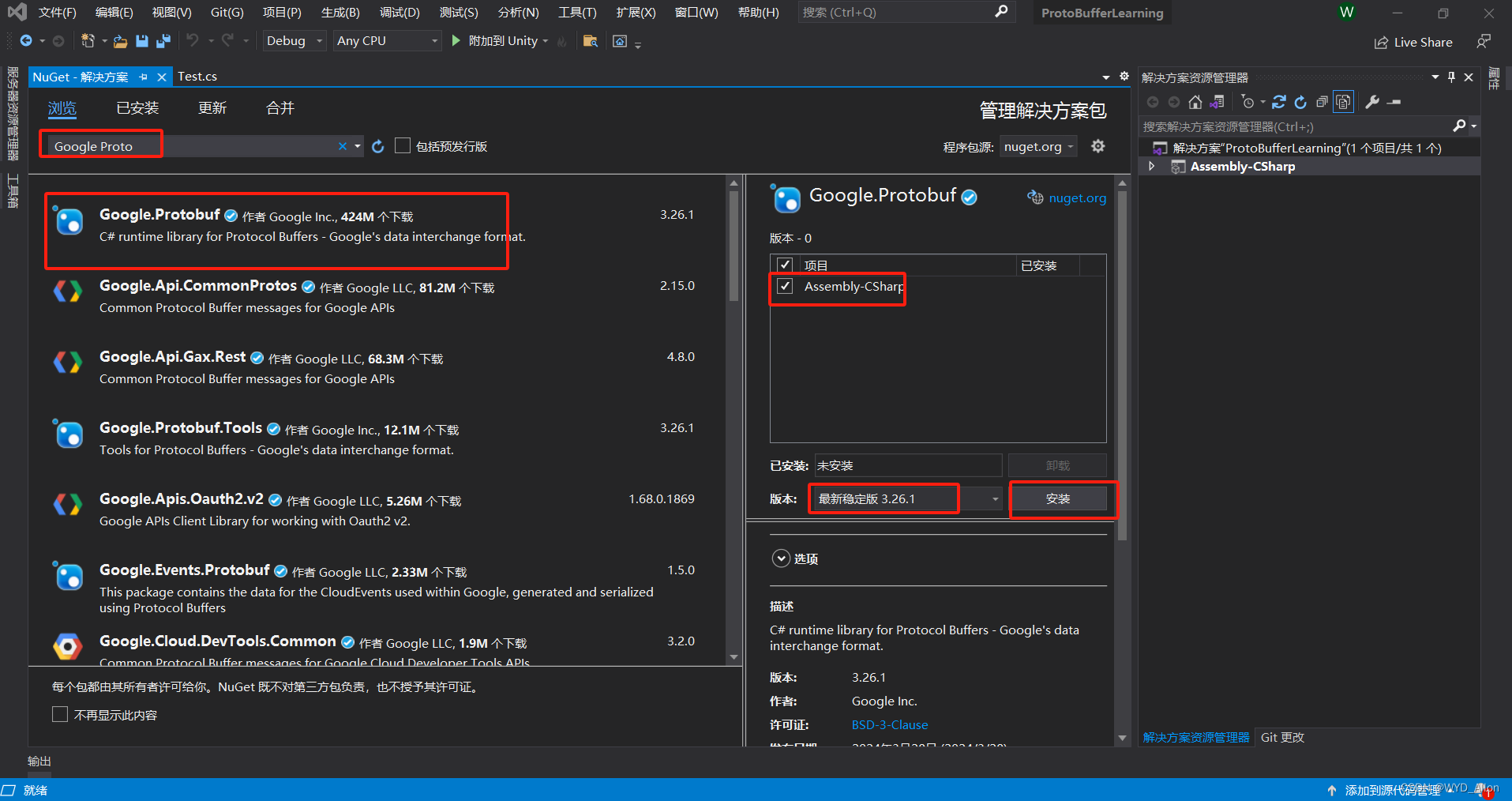The image size is (1512, 801).
Task: Pin the Solution Explorer panel
Action: tap(1451, 77)
